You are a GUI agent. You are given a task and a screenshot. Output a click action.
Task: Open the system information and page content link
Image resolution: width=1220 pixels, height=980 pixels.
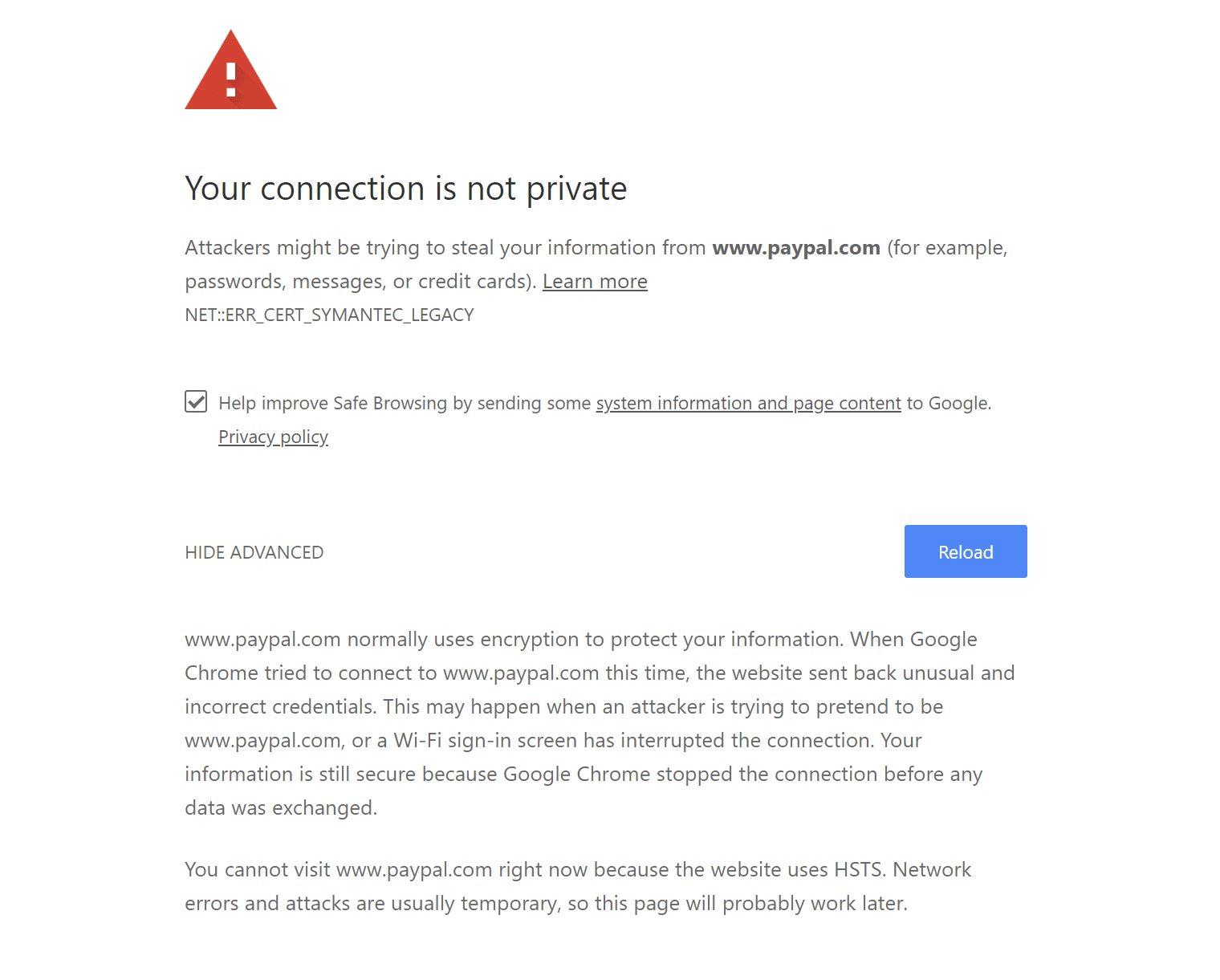pos(748,403)
